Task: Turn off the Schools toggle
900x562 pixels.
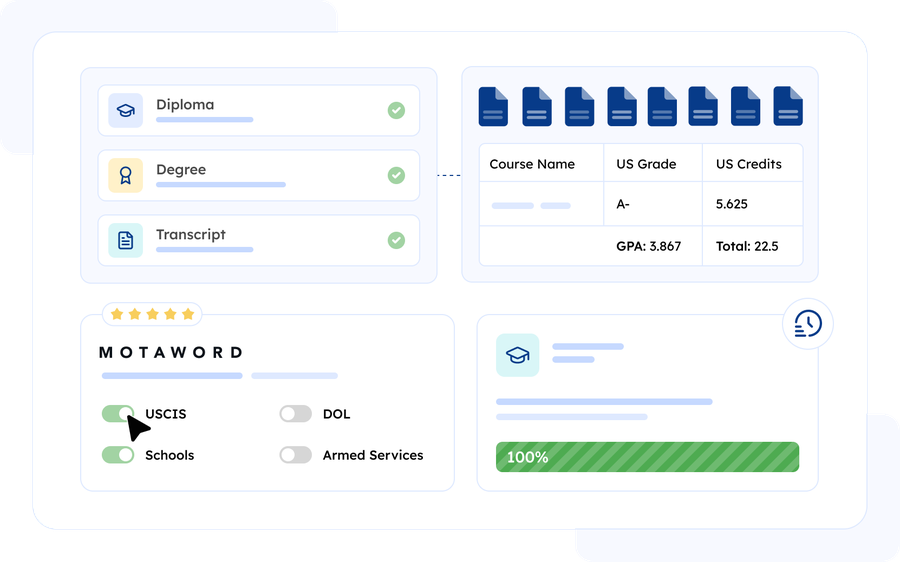Action: coord(118,455)
